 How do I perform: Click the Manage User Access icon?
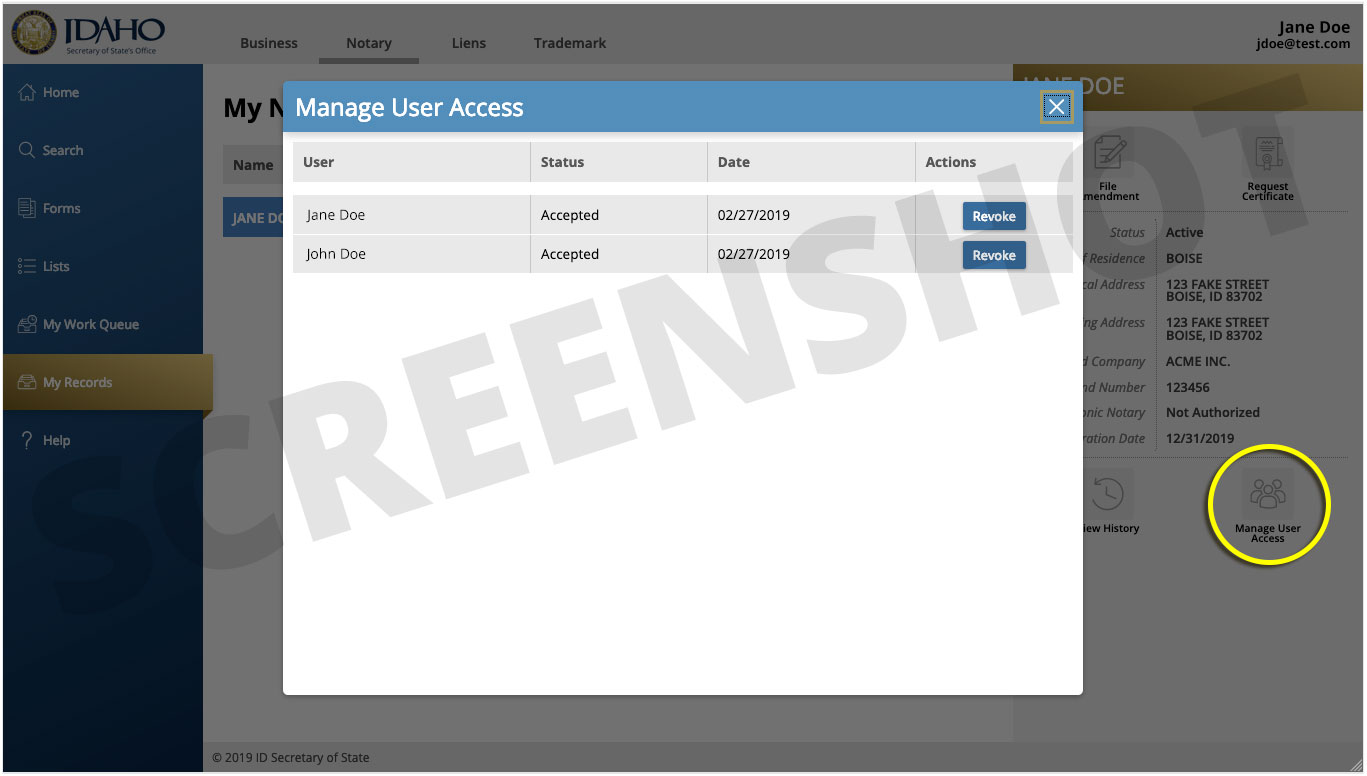click(1267, 494)
